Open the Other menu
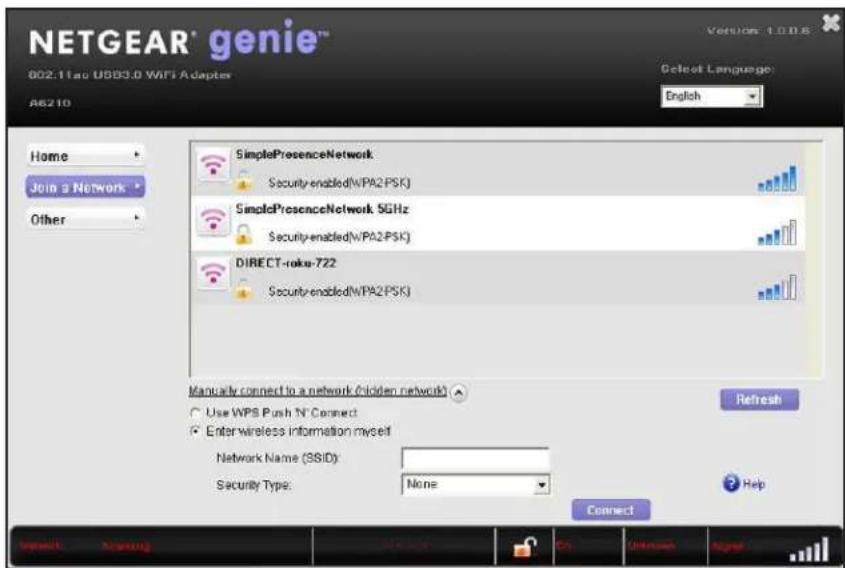The width and height of the screenshot is (845, 568). (85, 219)
